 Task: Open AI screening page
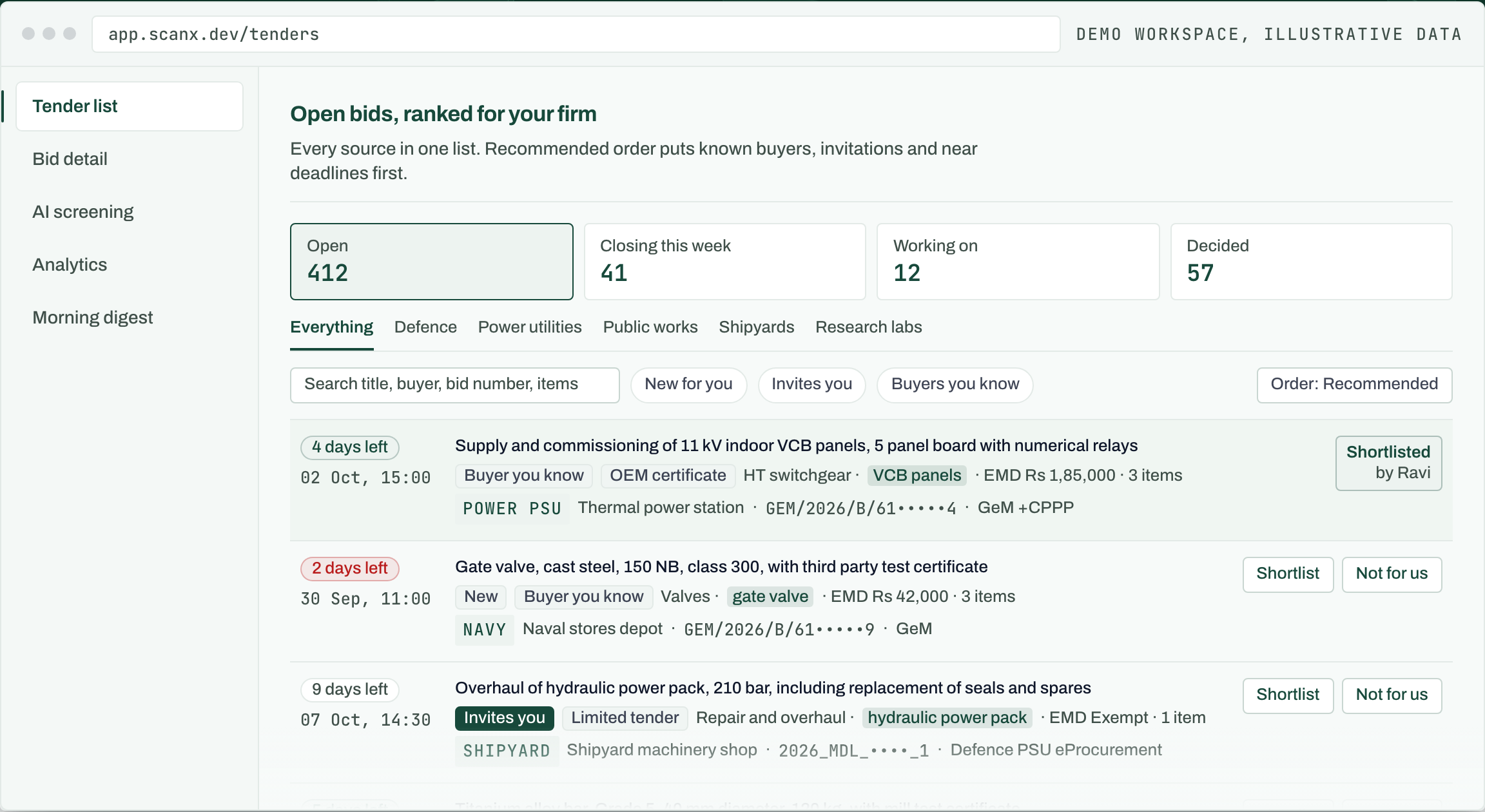coord(83,212)
